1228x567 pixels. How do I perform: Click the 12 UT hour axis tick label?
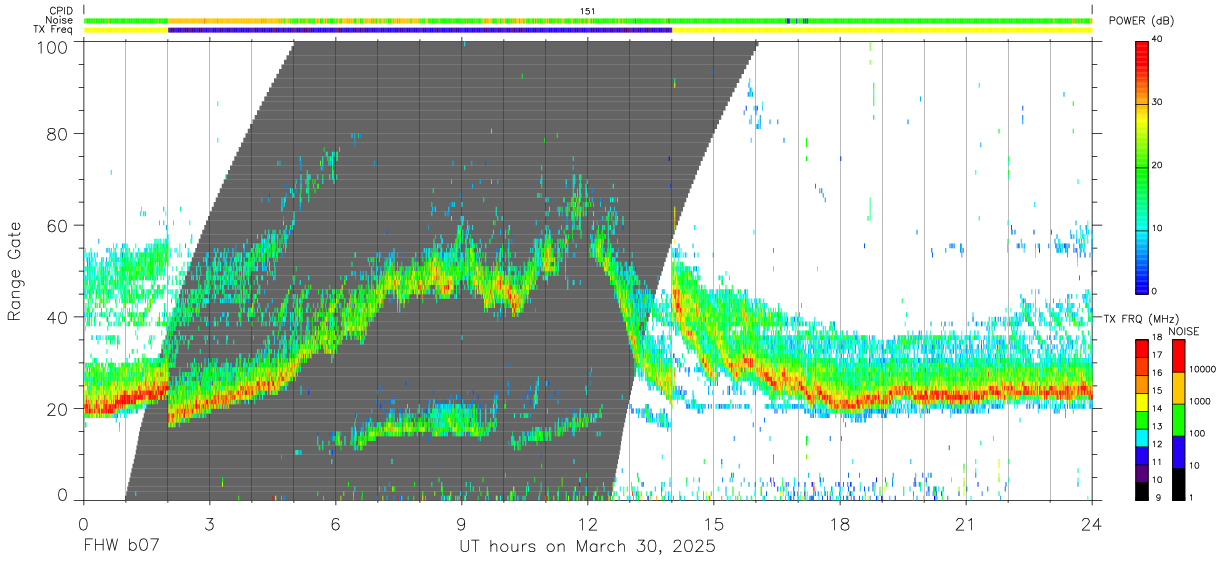[x=588, y=525]
